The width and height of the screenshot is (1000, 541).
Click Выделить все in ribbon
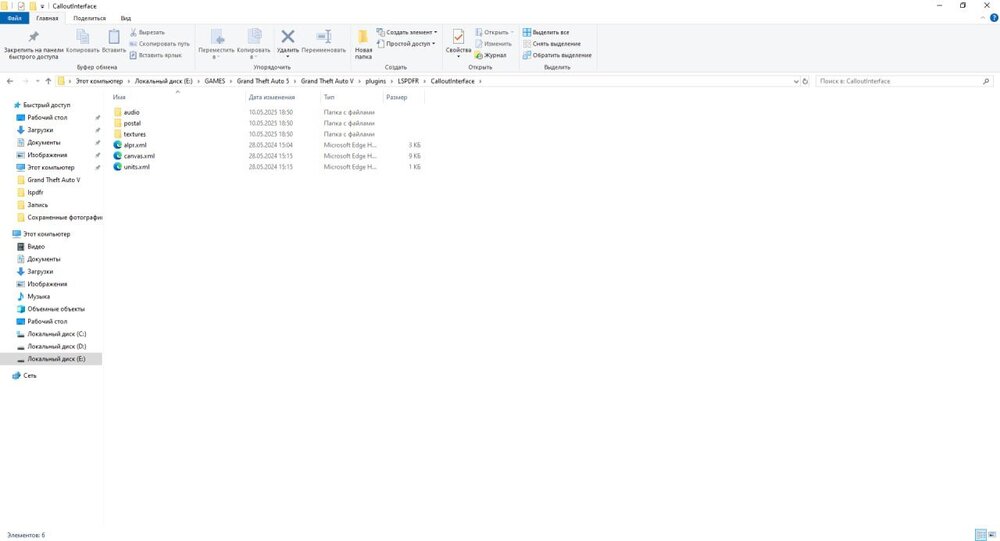pyautogui.click(x=546, y=32)
